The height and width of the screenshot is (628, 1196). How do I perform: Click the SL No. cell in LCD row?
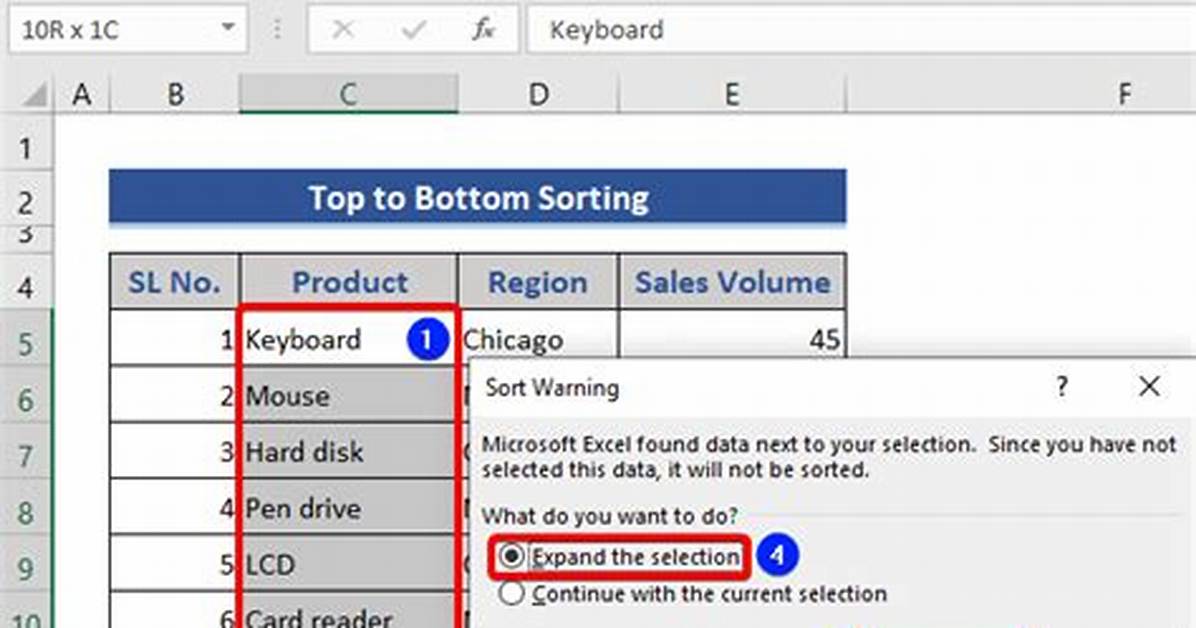175,565
